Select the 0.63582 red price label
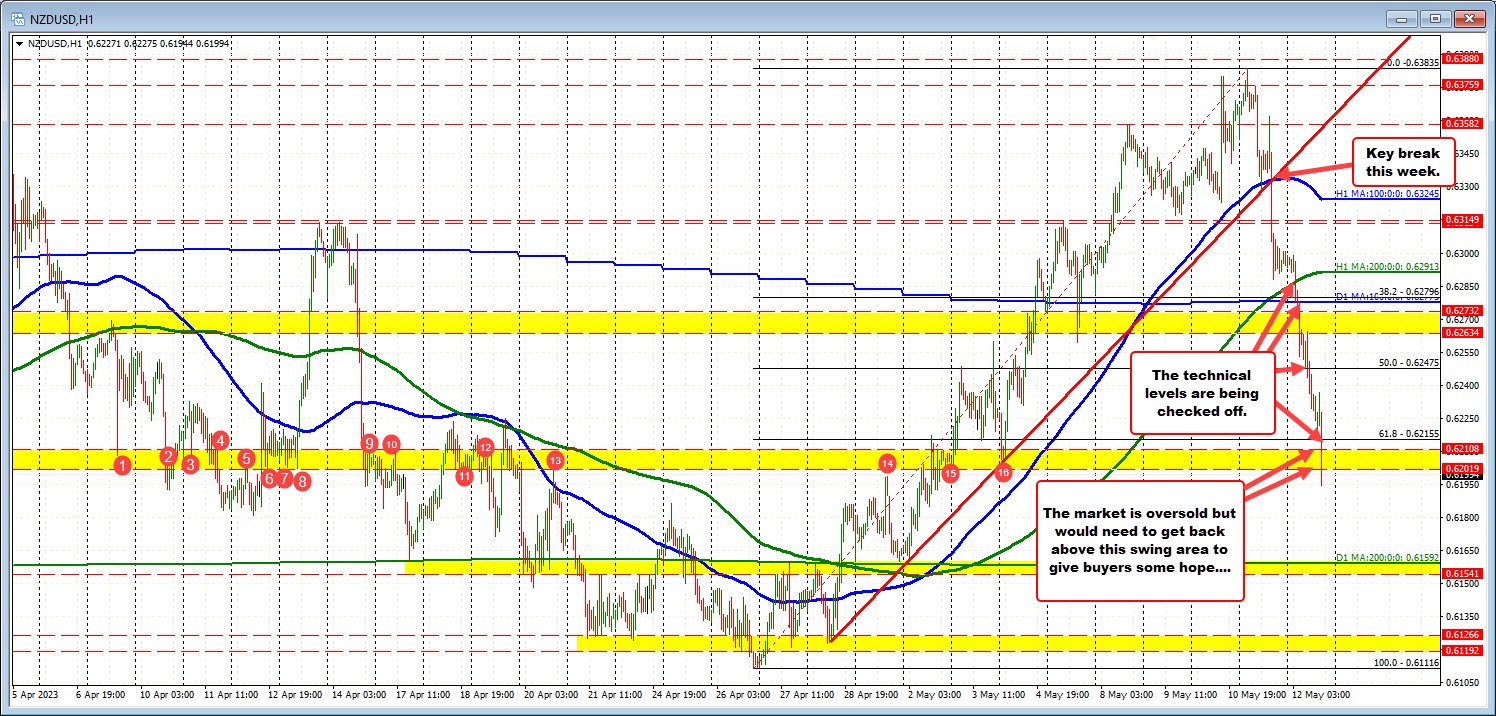 (1461, 124)
